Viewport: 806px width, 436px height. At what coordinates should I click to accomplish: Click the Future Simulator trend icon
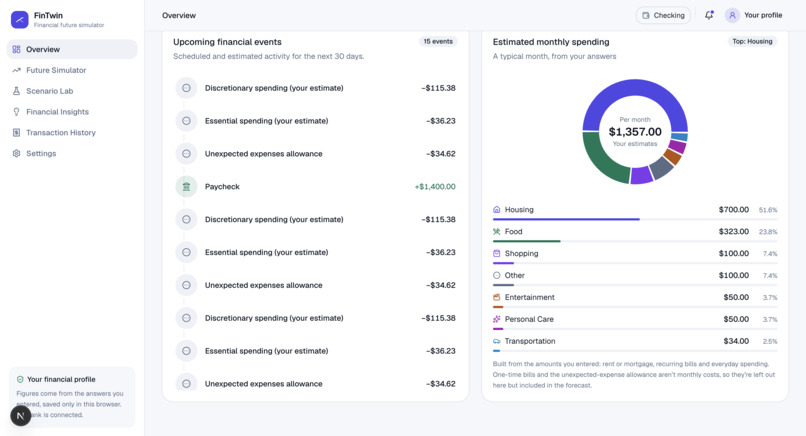(x=16, y=70)
